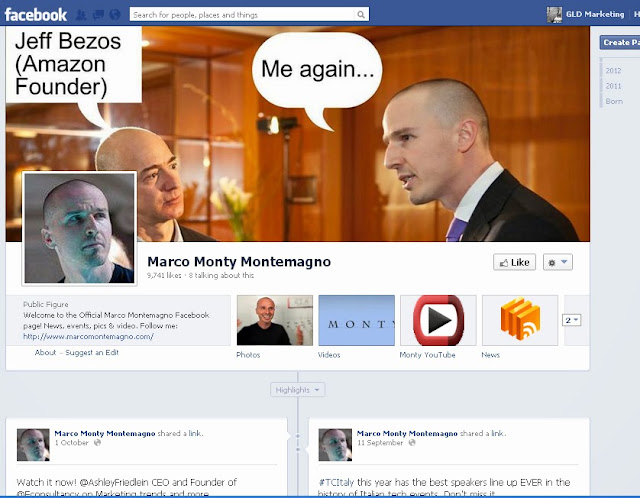Click the 8 talking about this text

(x=221, y=276)
